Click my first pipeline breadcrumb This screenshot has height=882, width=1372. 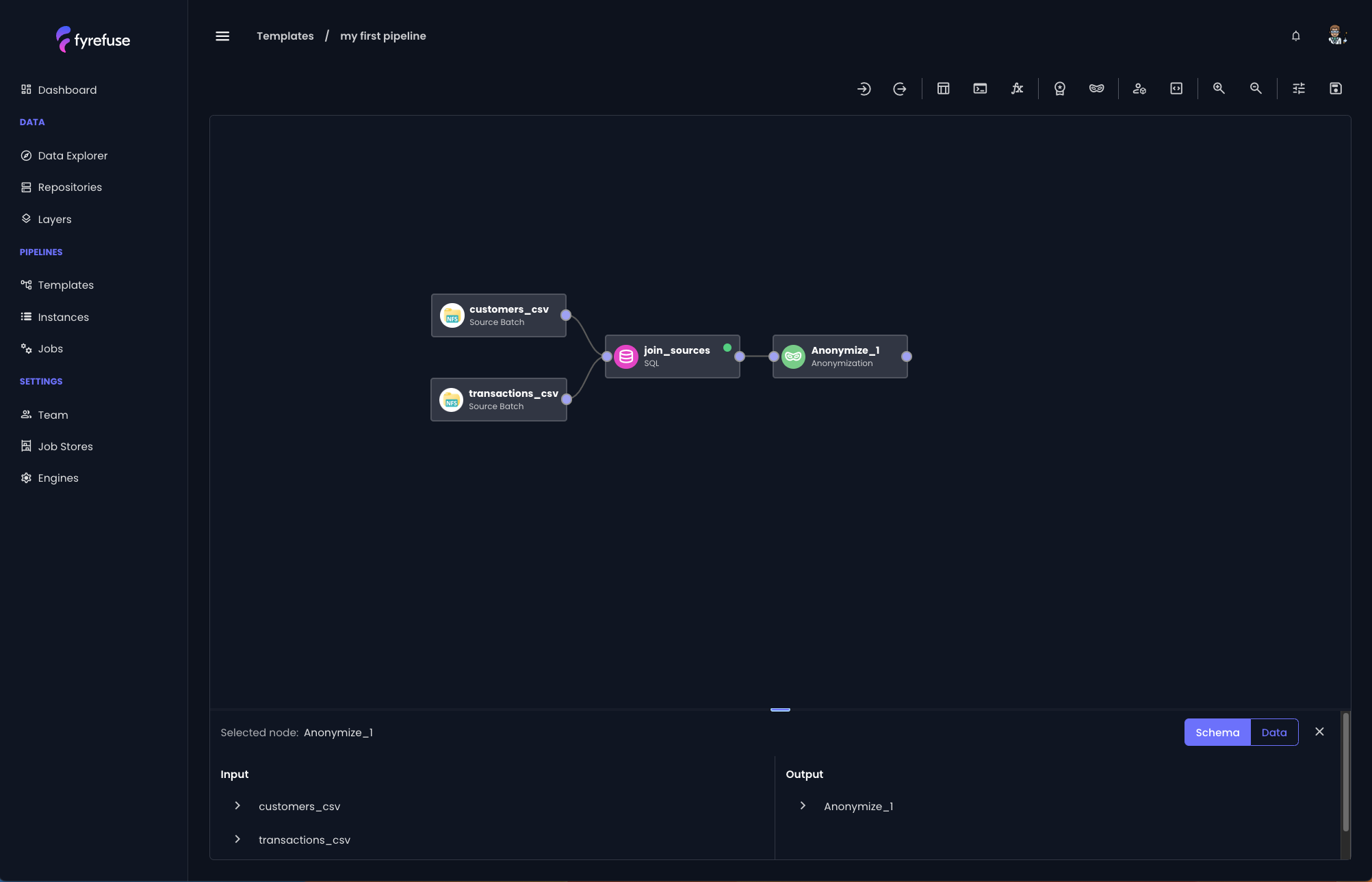pyautogui.click(x=383, y=36)
